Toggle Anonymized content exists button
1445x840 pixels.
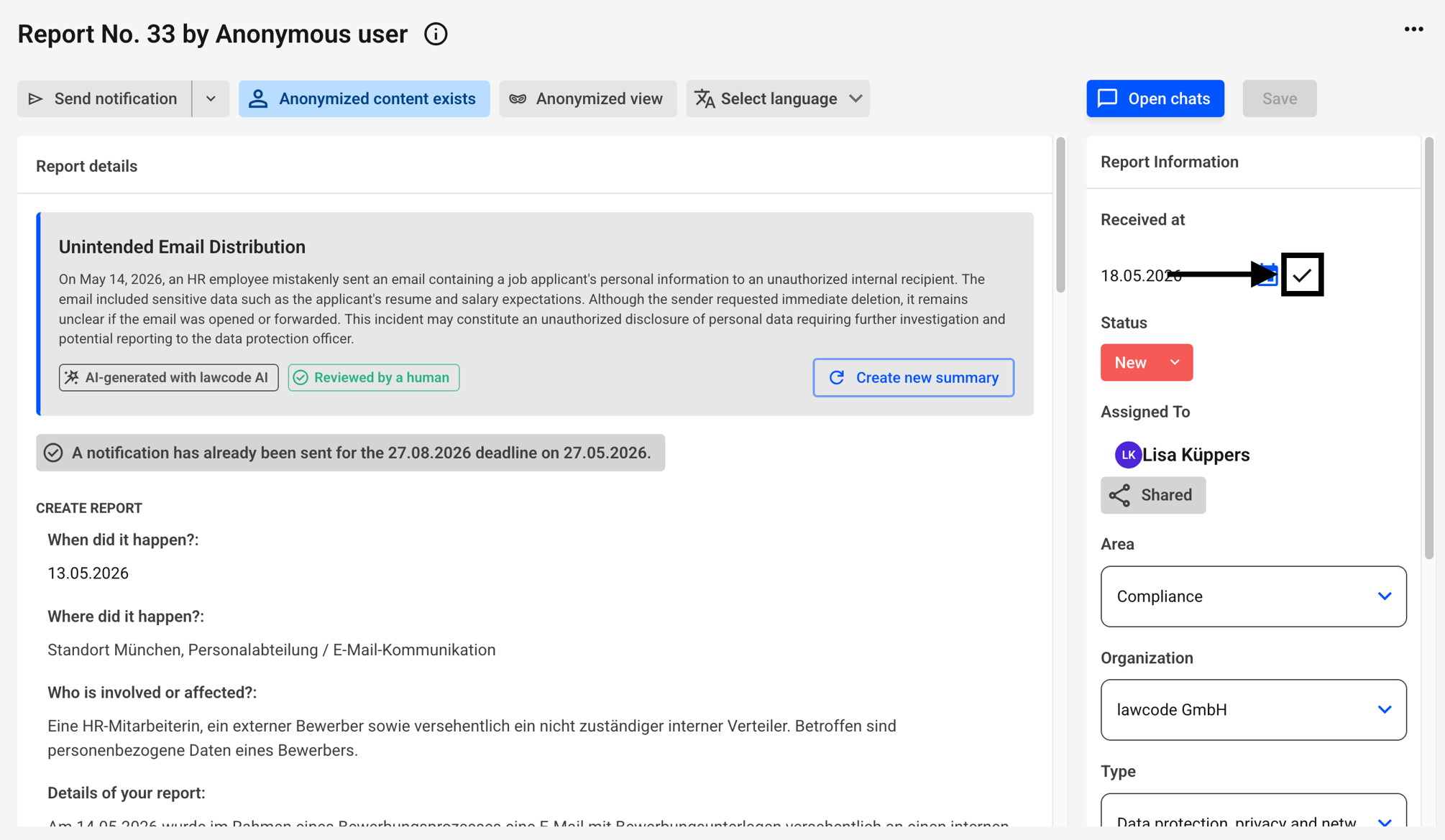click(364, 98)
